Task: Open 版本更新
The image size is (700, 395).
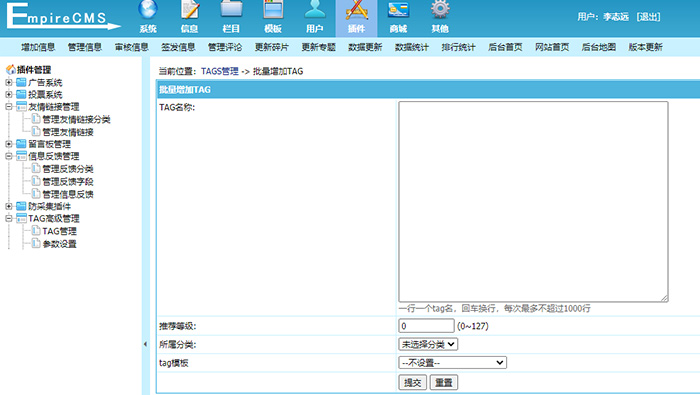Action: click(646, 47)
